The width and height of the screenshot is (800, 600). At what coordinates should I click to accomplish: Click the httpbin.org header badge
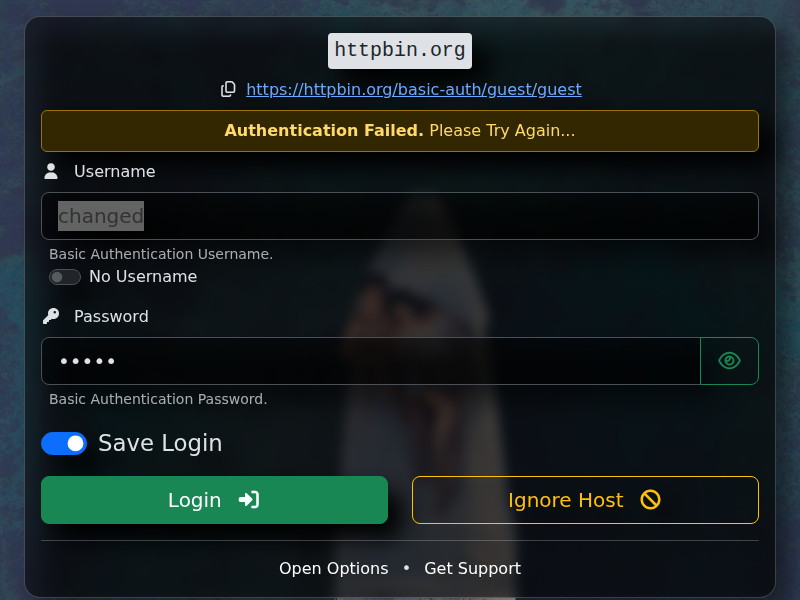[x=399, y=50]
